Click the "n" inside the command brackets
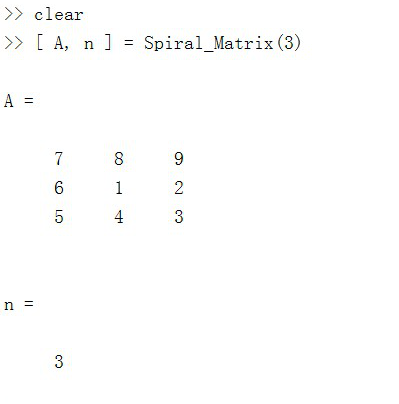The height and width of the screenshot is (404, 399). [89, 44]
